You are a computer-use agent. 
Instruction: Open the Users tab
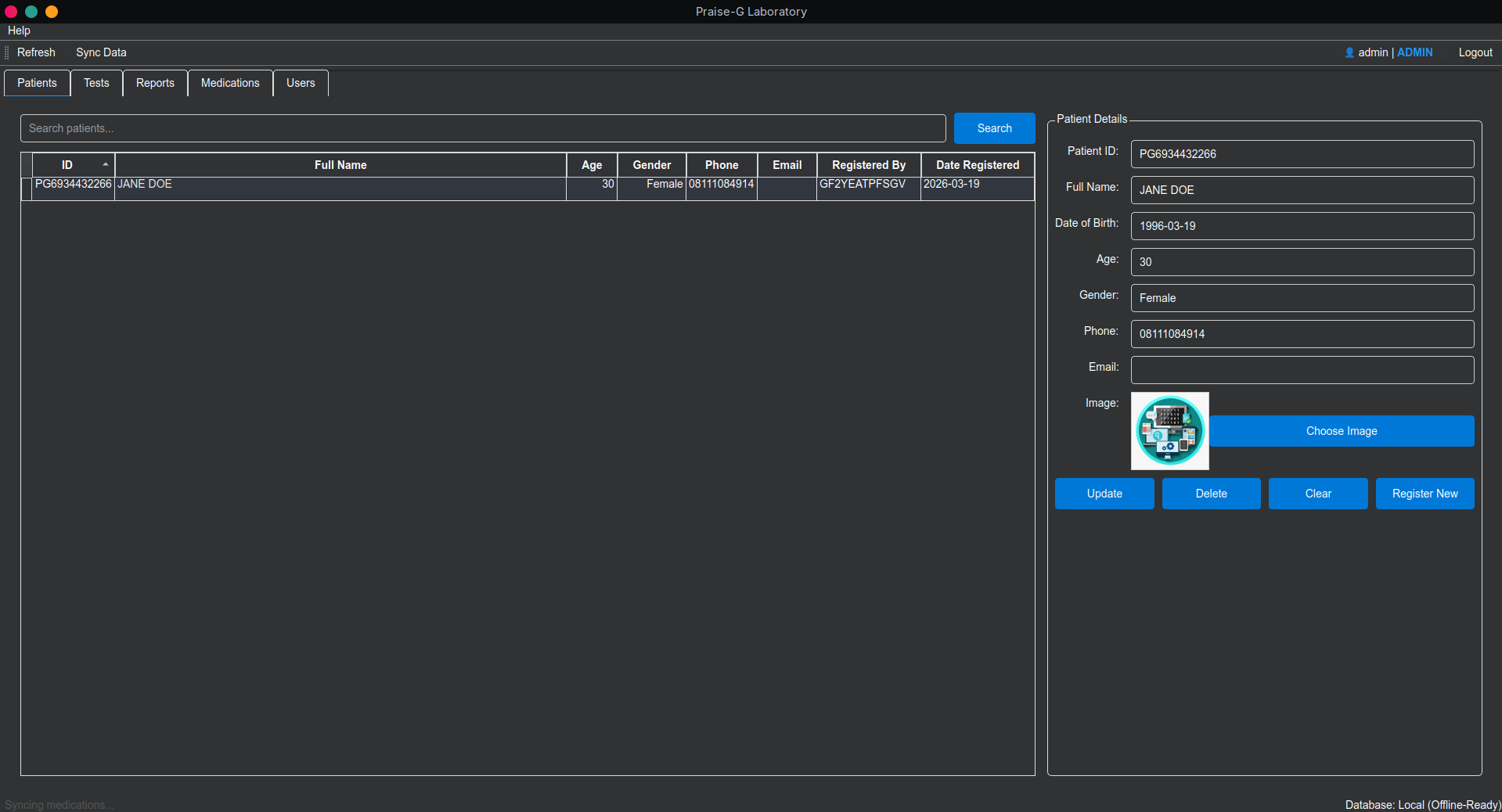coord(301,83)
